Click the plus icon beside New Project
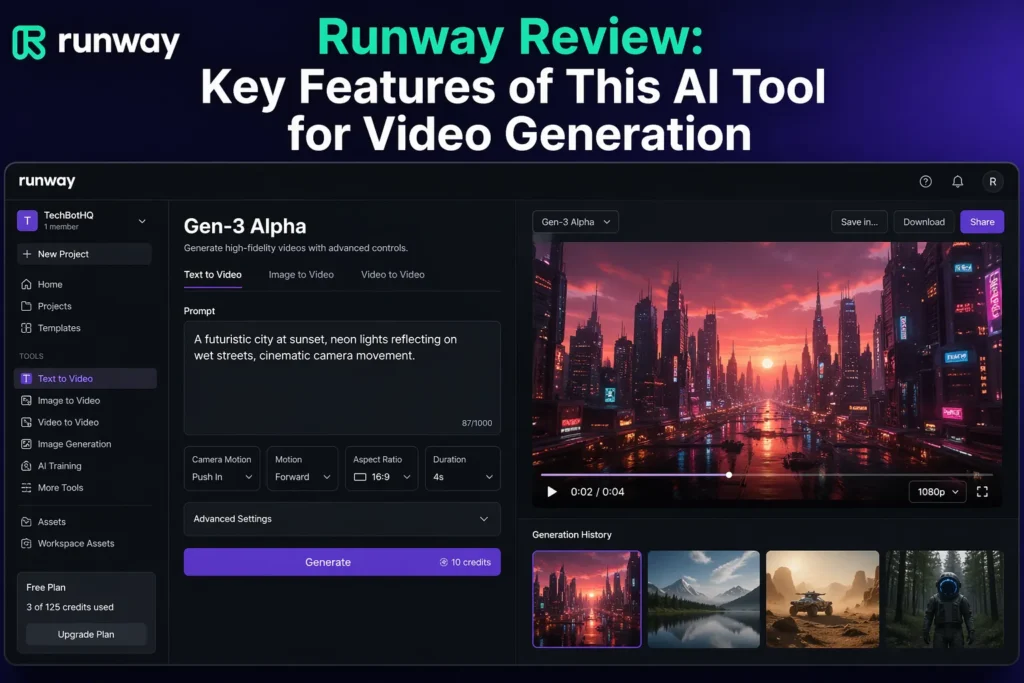The height and width of the screenshot is (683, 1024). coord(27,254)
